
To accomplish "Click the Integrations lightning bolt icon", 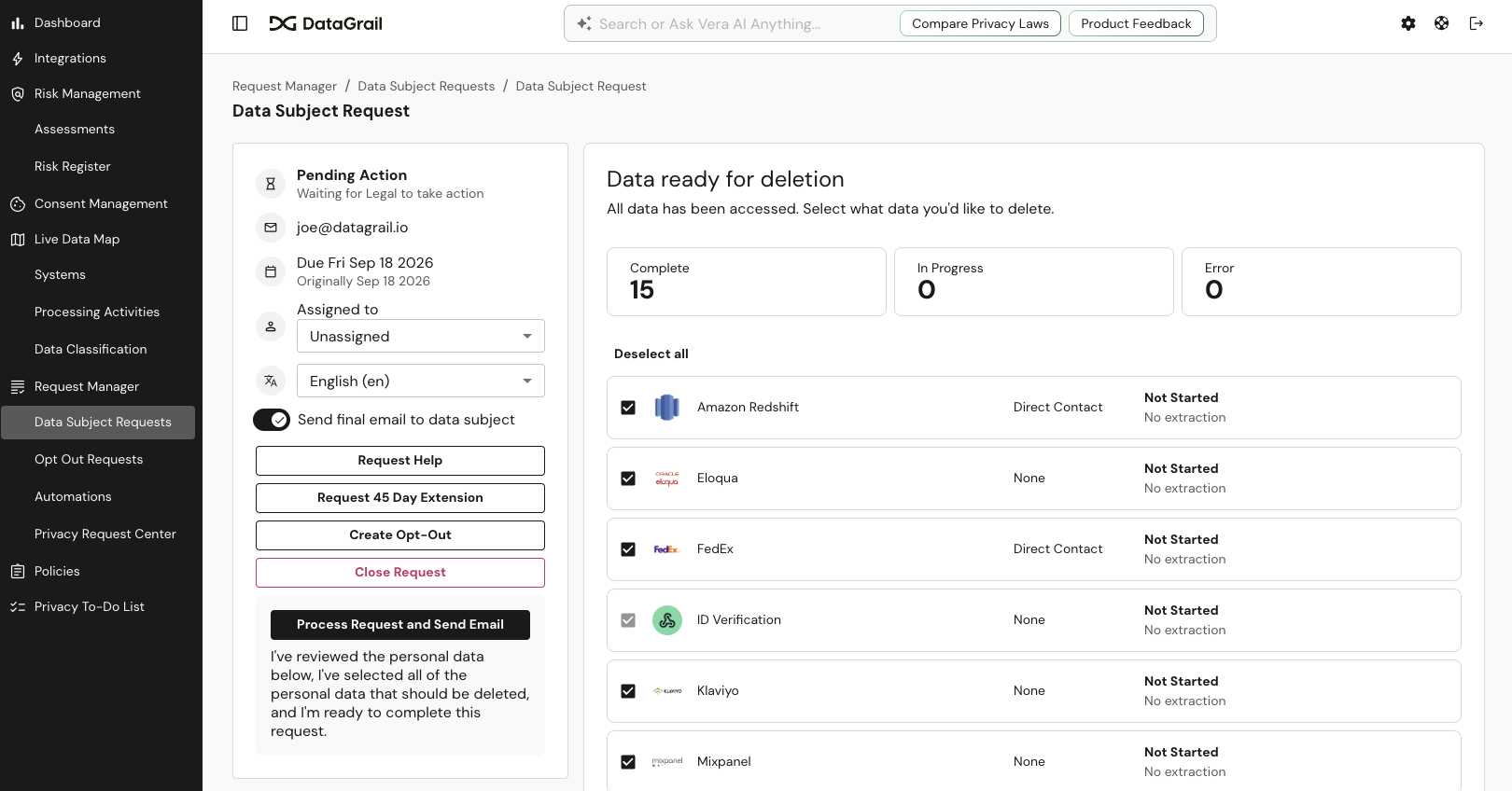I will tap(18, 59).
